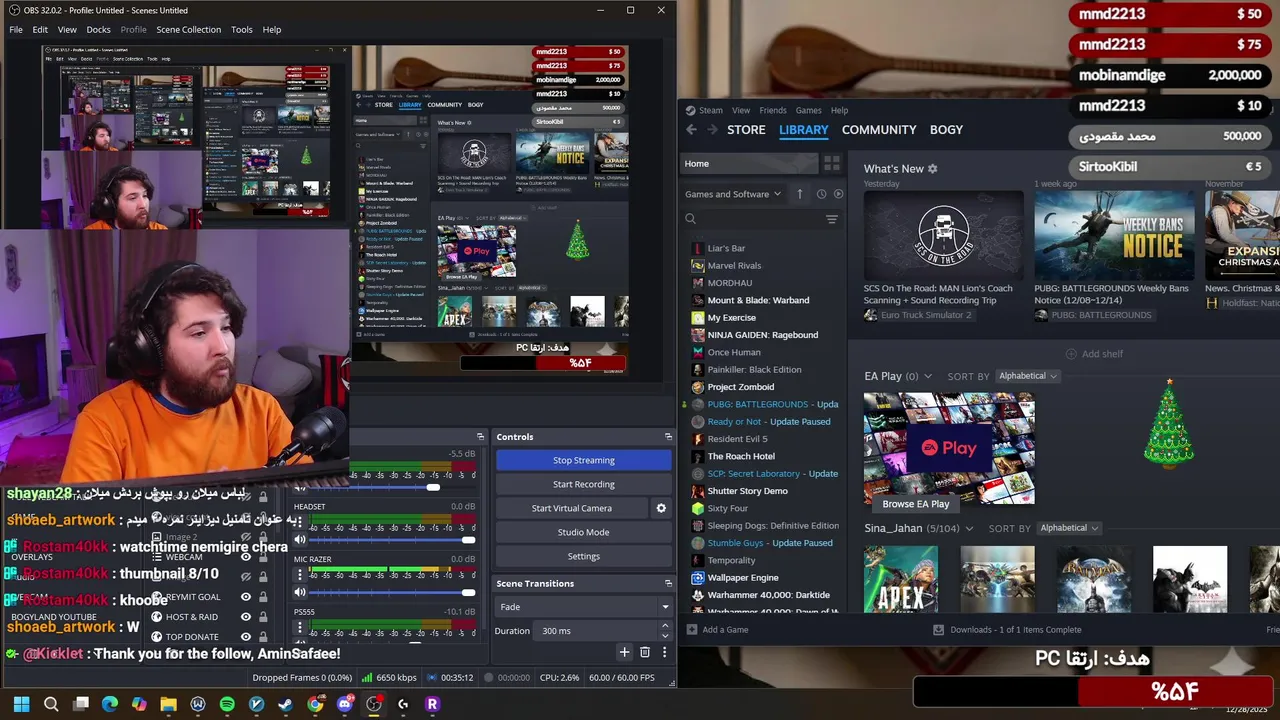Image resolution: width=1280 pixels, height=720 pixels.
Task: Hide the WEBCAM source
Action: tap(246, 557)
